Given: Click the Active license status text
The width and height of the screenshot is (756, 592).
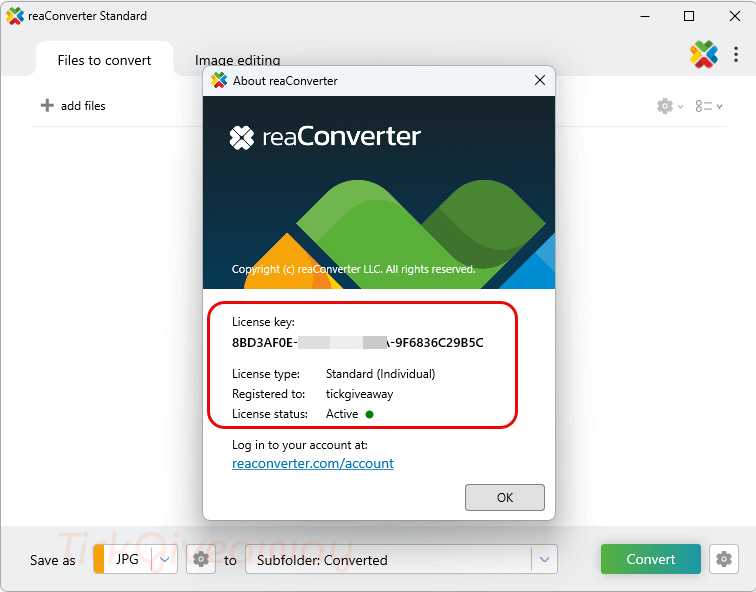Looking at the screenshot, I should pos(342,414).
